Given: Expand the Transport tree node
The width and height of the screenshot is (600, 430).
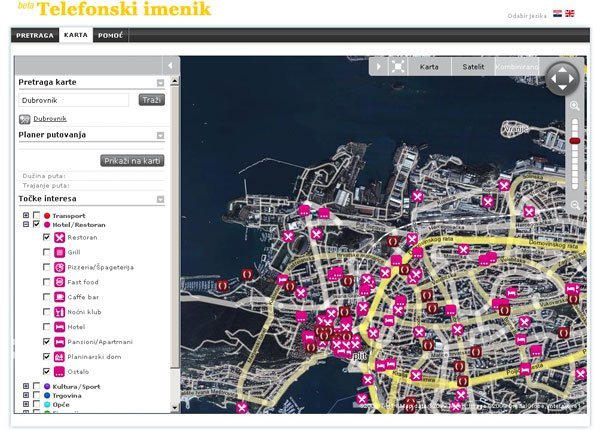Looking at the screenshot, I should (26, 215).
